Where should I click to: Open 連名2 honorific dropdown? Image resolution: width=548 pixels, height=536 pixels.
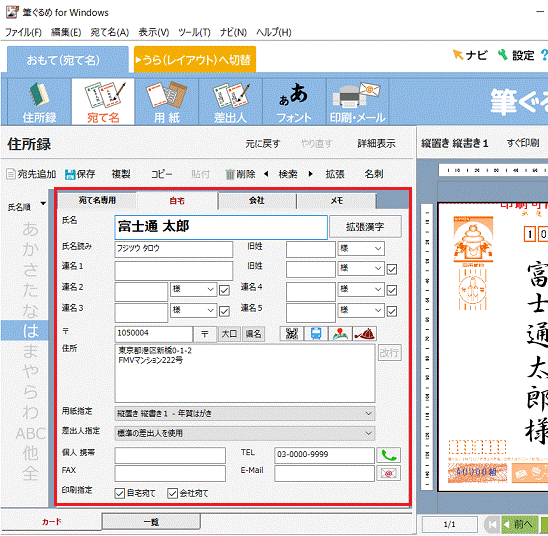click(194, 289)
